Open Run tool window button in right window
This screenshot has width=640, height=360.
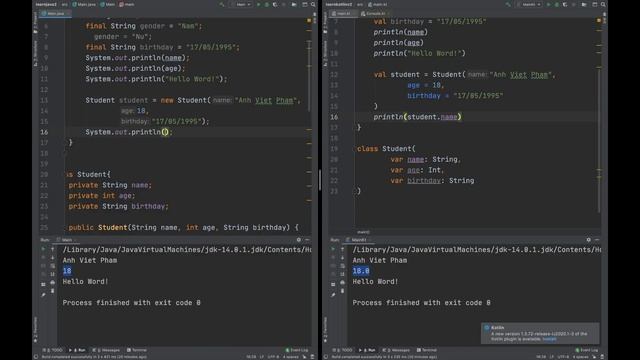click(x=367, y=350)
